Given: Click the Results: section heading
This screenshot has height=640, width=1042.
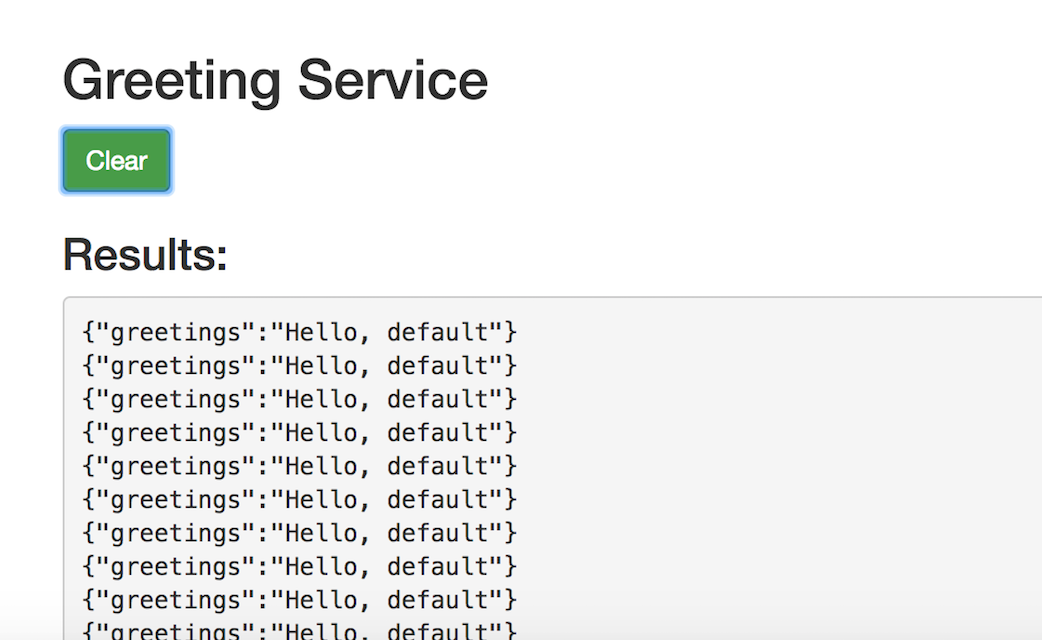Looking at the screenshot, I should [145, 255].
